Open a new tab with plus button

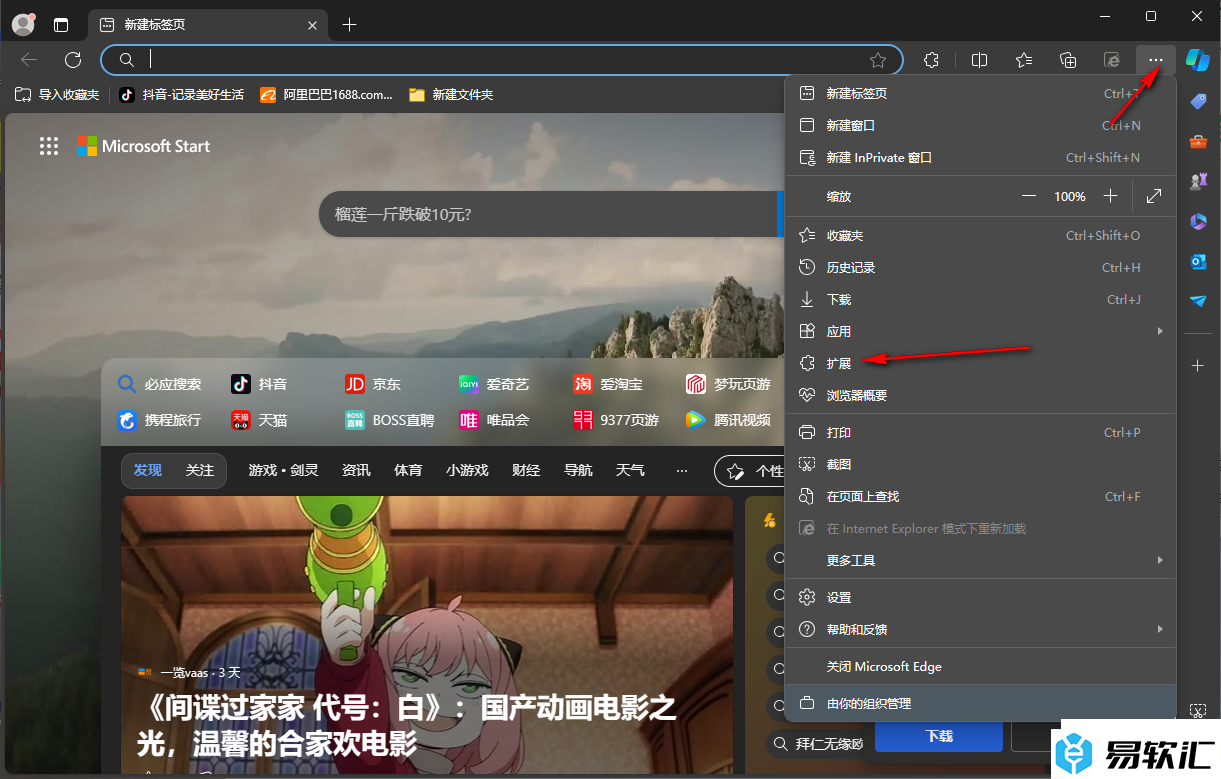coord(349,24)
